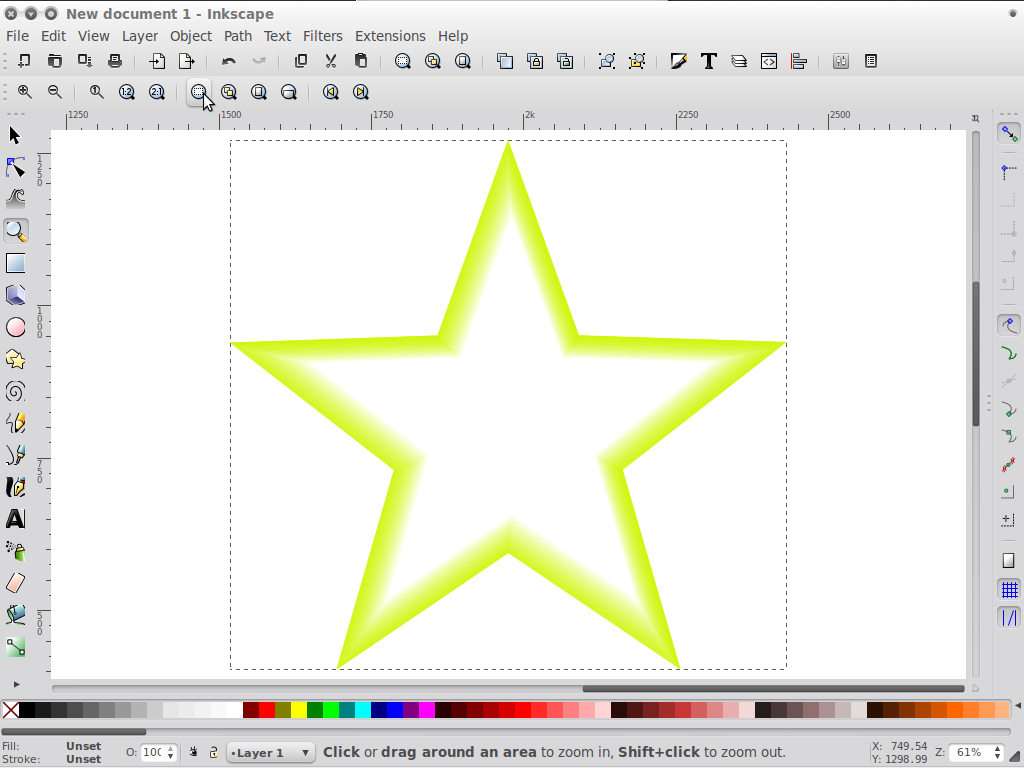
Task: Select the Calligraphy tool
Action: pos(16,487)
